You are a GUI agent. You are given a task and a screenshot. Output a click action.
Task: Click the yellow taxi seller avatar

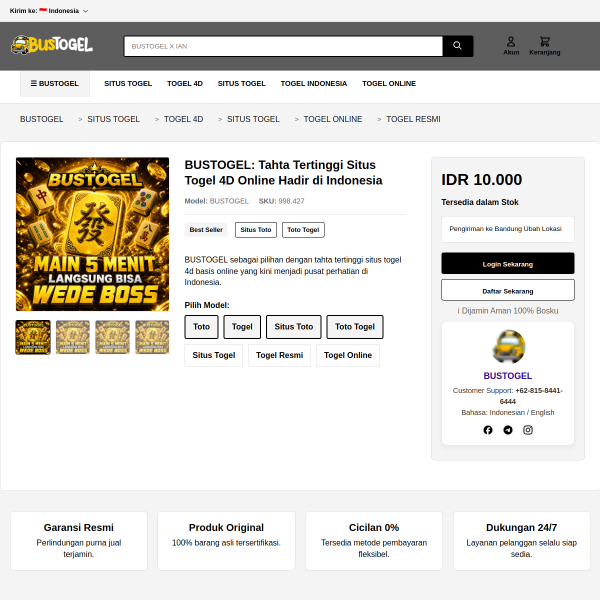pos(508,347)
